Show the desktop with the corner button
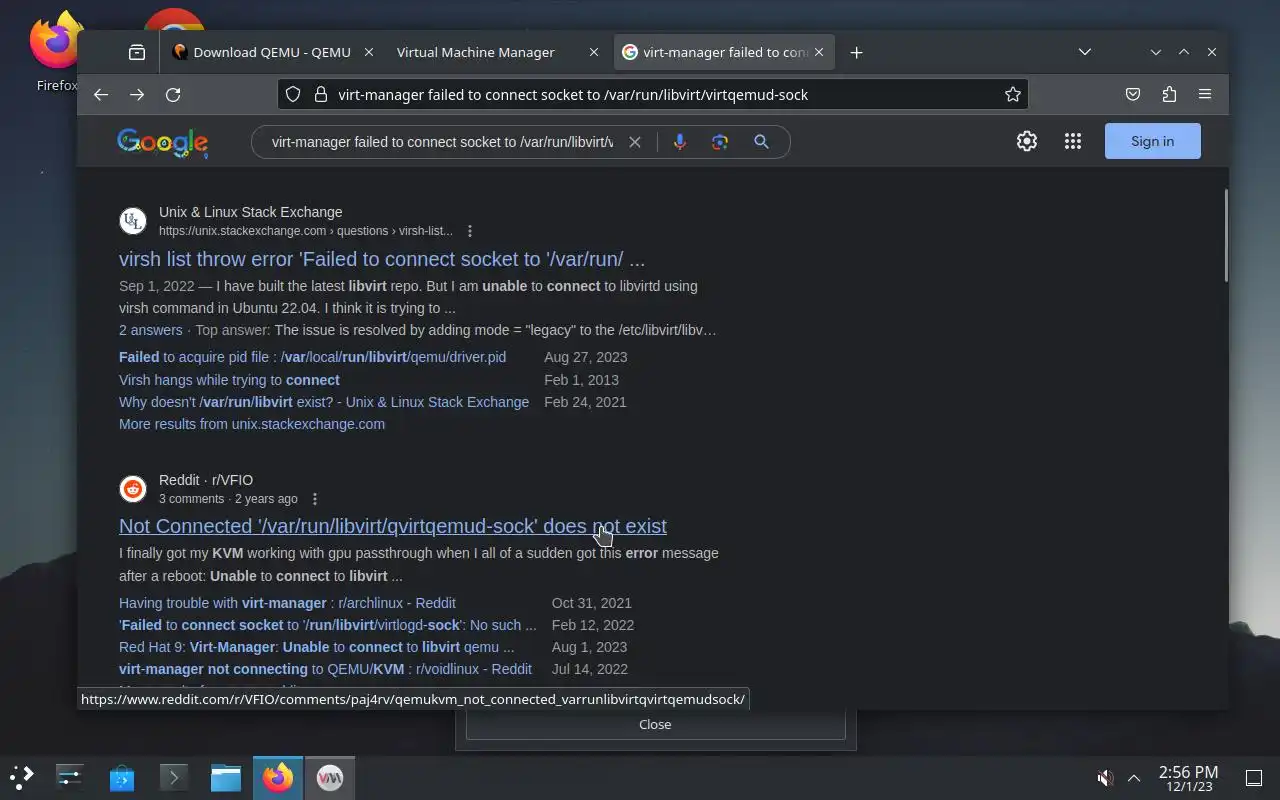 coord(1254,777)
